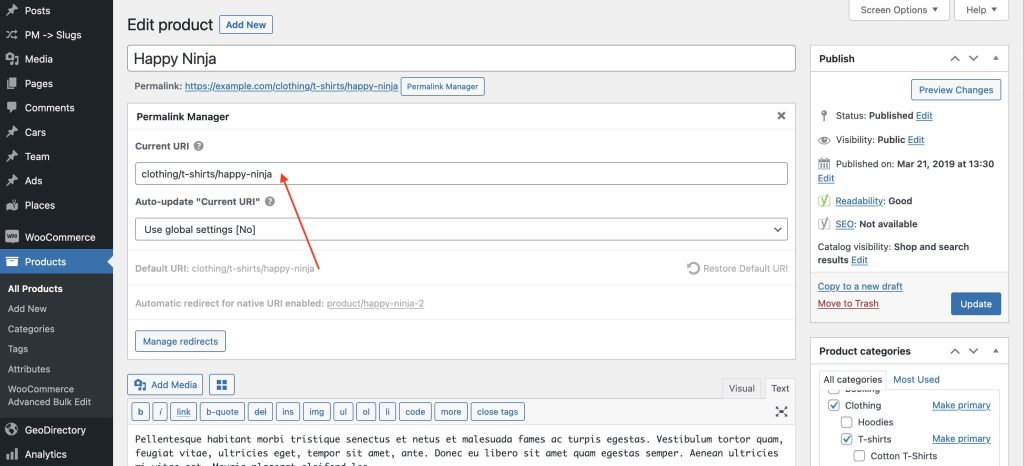Open the Posts menu pin icon
This screenshot has height=466, width=1024.
click(12, 10)
